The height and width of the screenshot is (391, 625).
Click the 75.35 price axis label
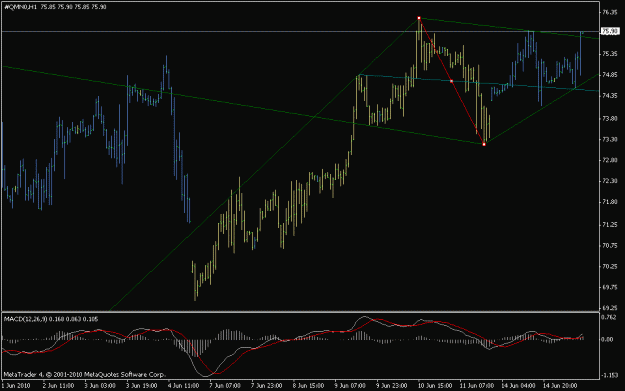(610, 53)
